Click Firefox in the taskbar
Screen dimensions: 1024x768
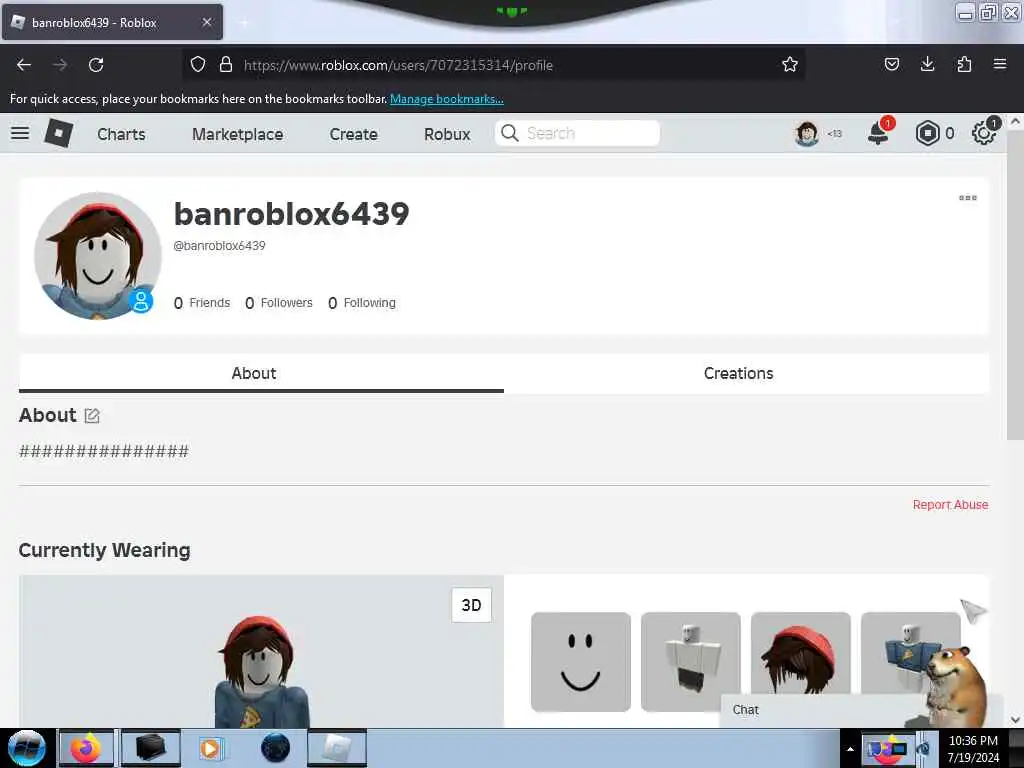pos(86,748)
